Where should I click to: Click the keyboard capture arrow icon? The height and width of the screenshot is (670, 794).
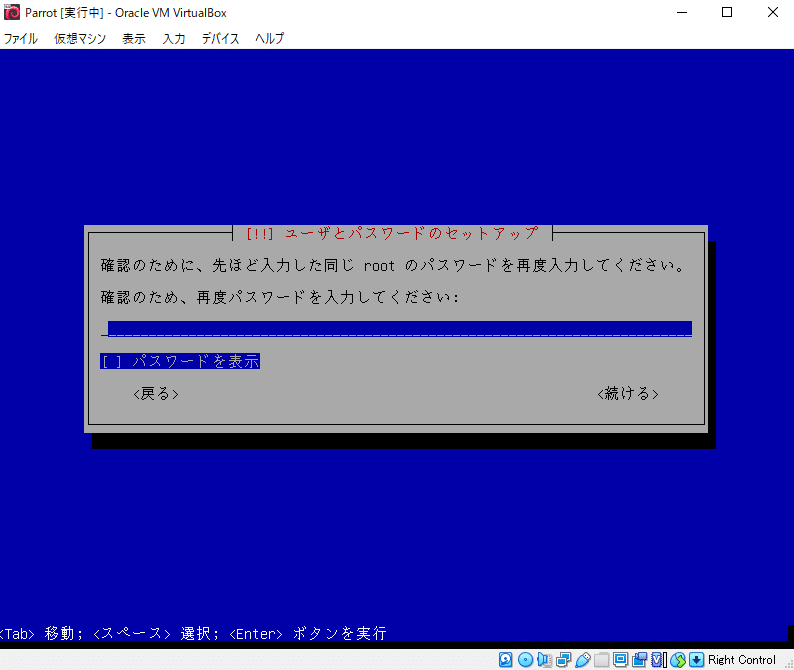[x=696, y=659]
